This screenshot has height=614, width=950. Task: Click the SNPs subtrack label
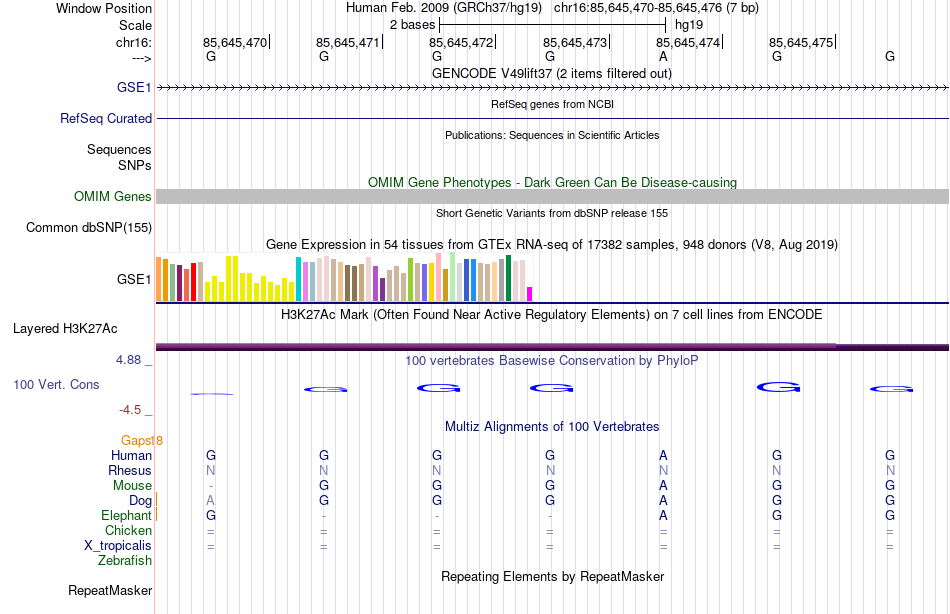coord(135,165)
